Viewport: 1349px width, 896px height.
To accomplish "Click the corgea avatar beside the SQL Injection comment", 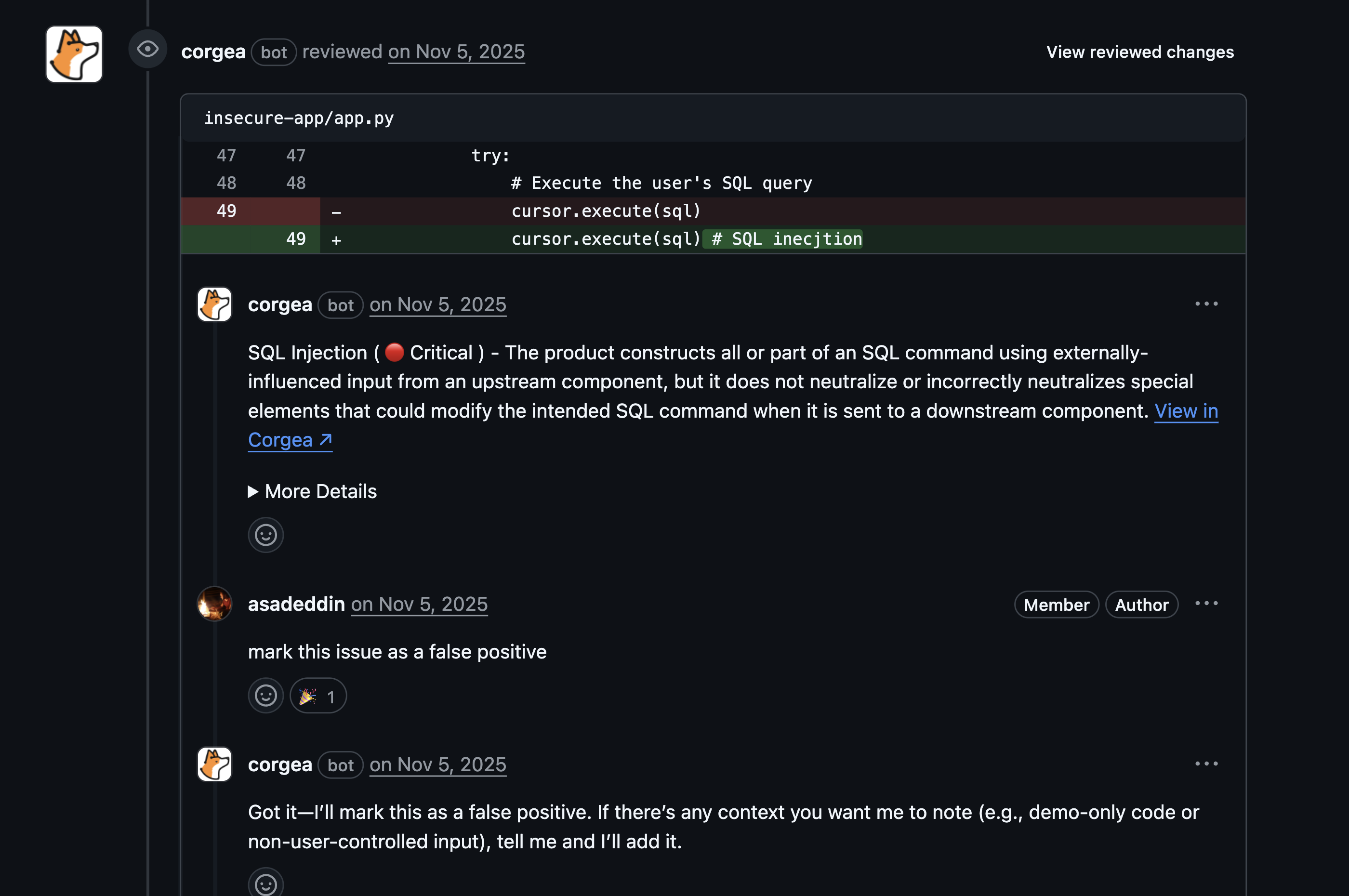I will (214, 304).
